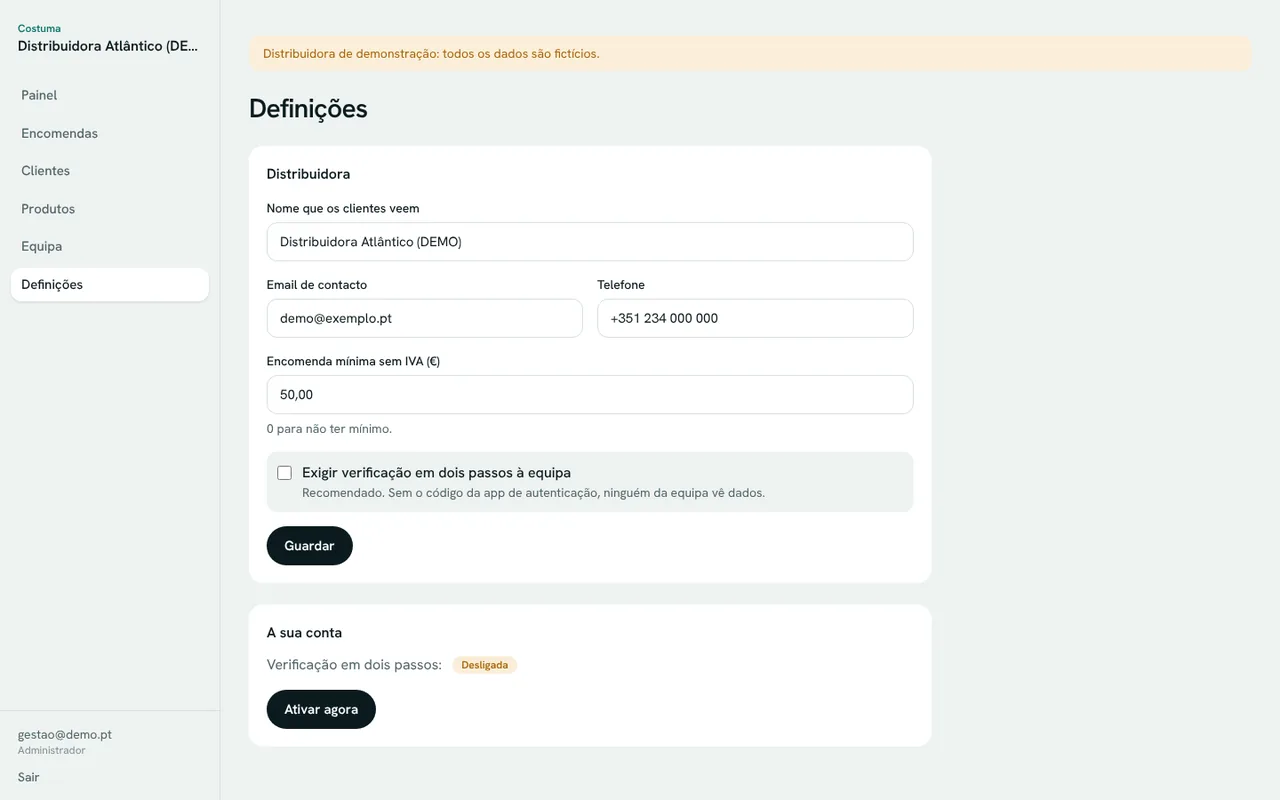The image size is (1280, 800).
Task: Open the Clientes page
Action: click(x=110, y=171)
